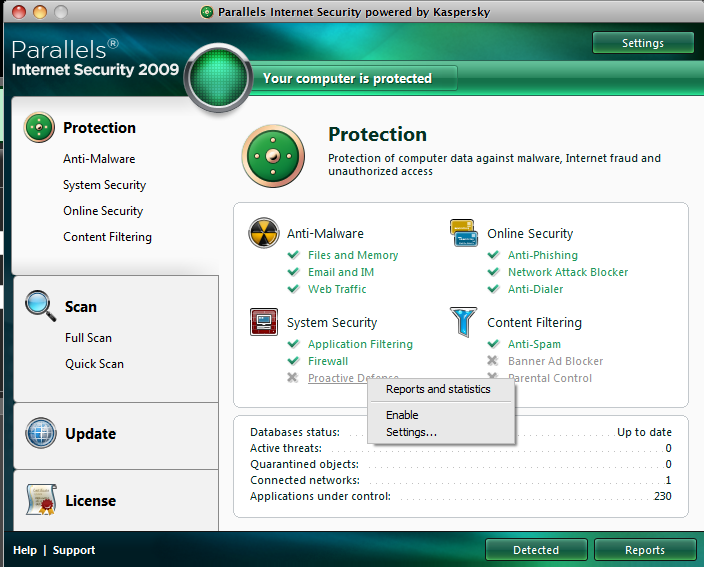Select System Security in the sidebar
704x567 pixels.
(x=105, y=185)
